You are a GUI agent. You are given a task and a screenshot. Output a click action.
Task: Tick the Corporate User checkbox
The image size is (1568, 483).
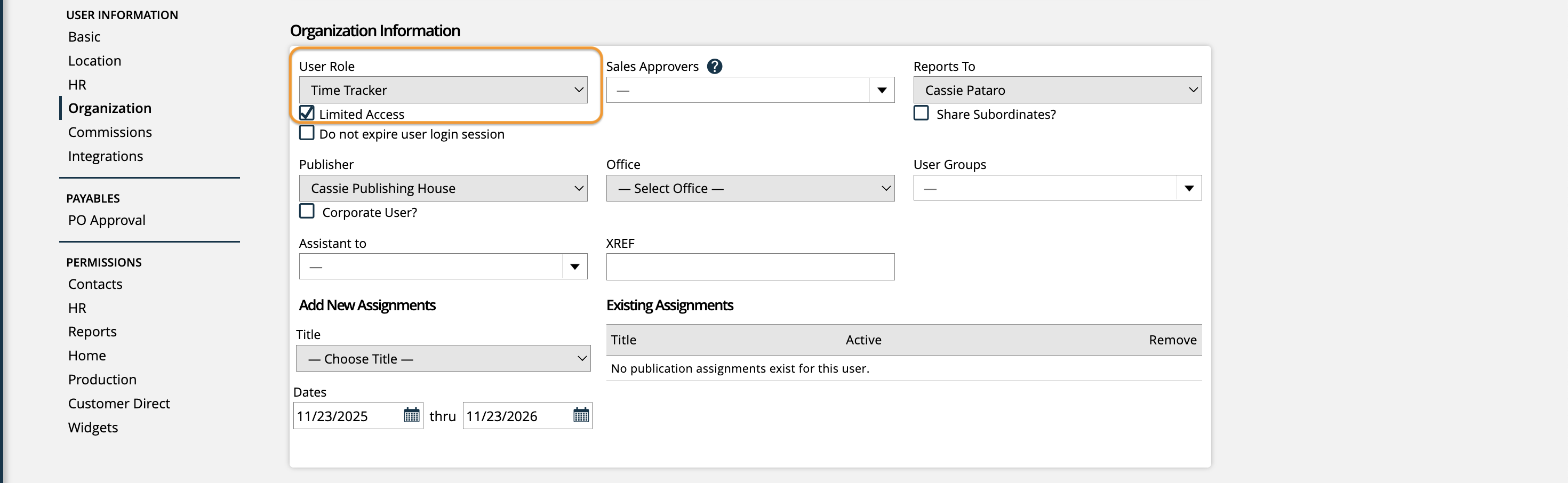coord(307,211)
